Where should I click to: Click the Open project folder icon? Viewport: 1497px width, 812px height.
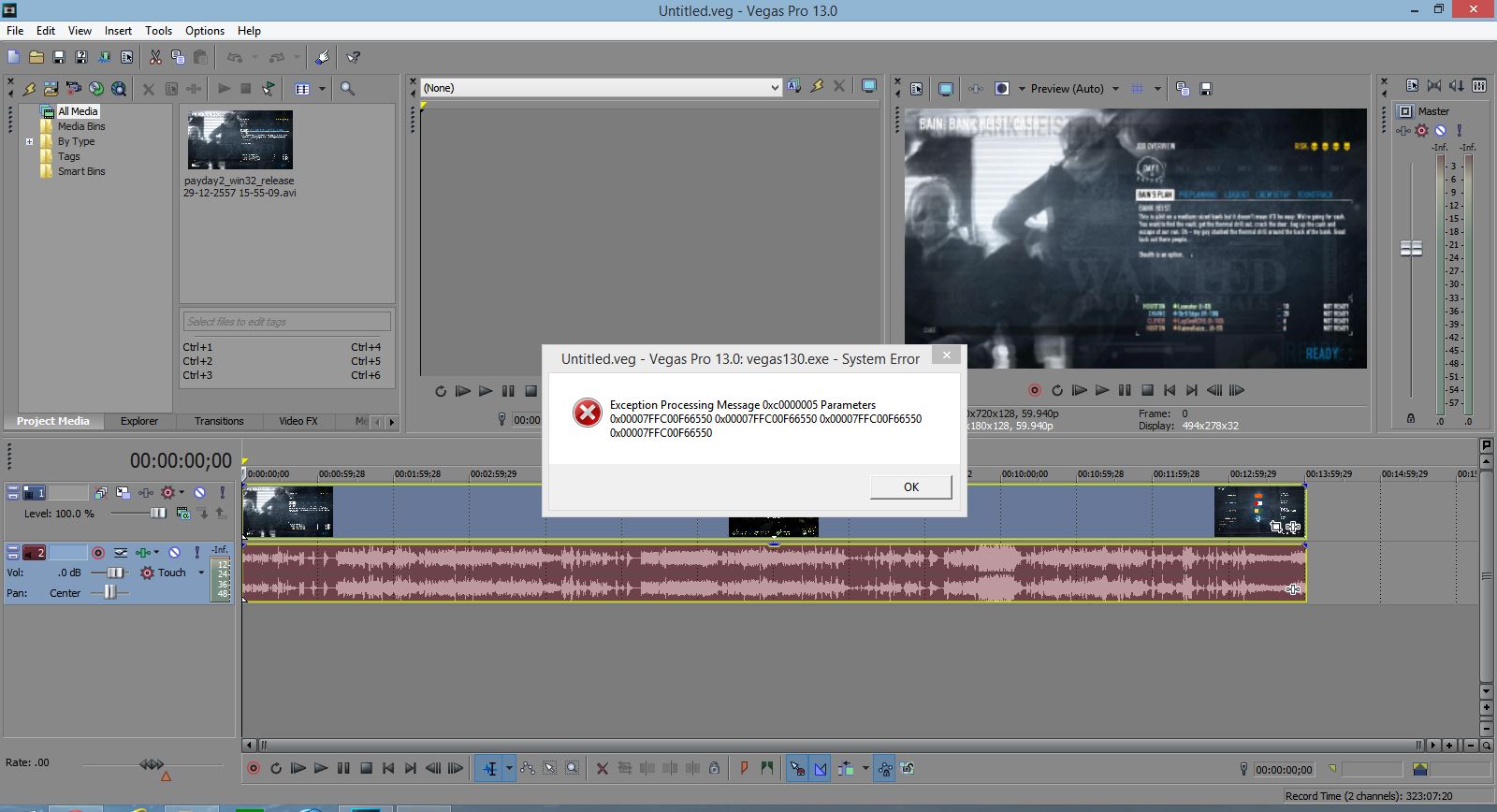(x=36, y=57)
